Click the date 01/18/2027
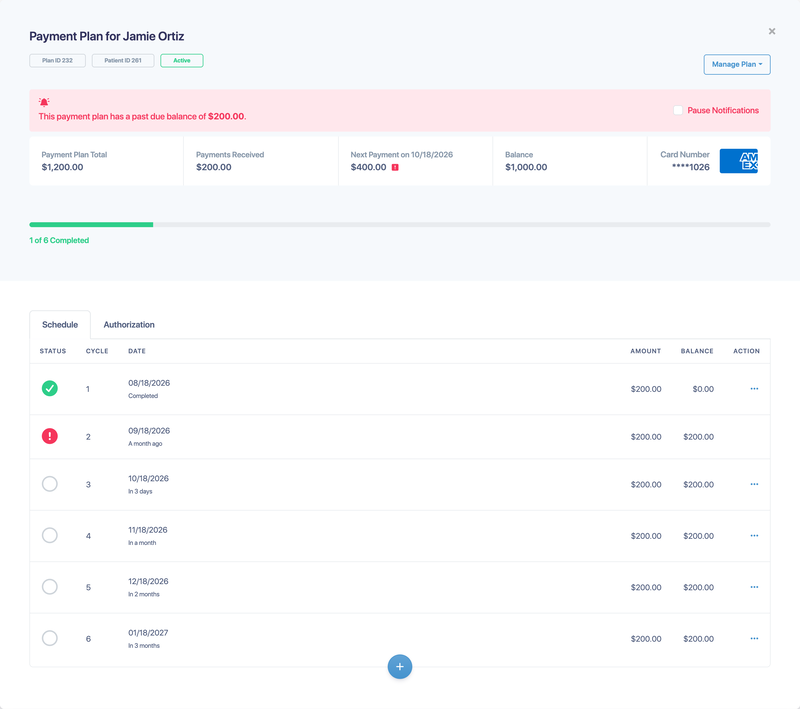The width and height of the screenshot is (800, 709). pyautogui.click(x=148, y=633)
